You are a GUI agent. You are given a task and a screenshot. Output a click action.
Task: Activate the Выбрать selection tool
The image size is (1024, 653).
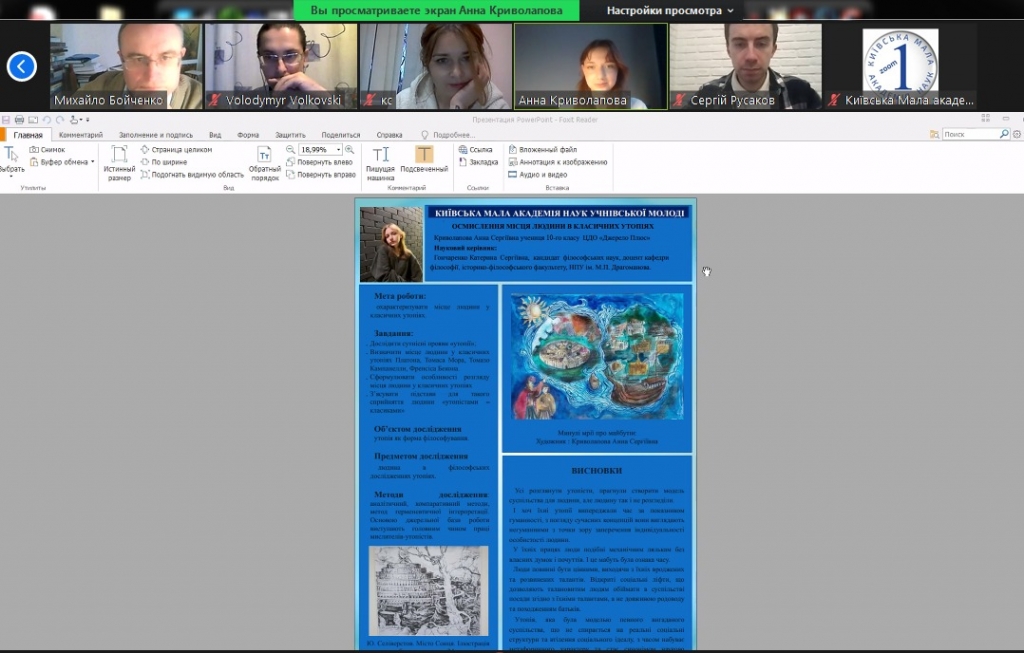[12, 161]
